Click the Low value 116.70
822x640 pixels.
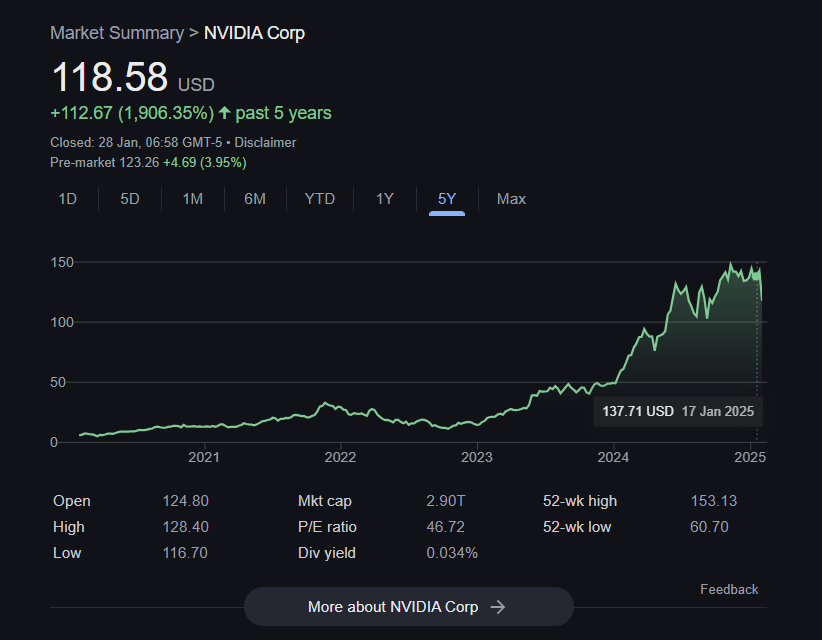pyautogui.click(x=185, y=553)
